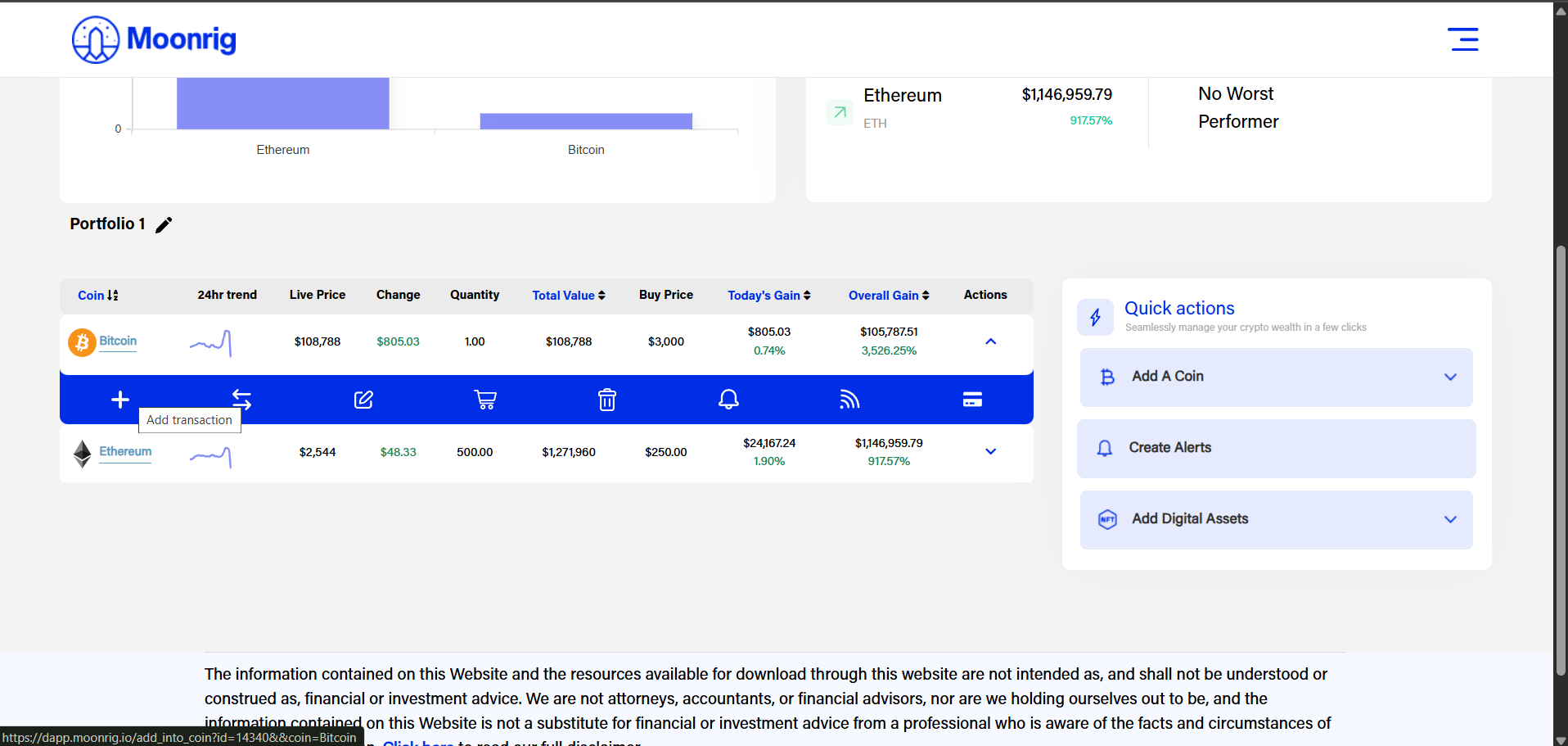The width and height of the screenshot is (1568, 746).
Task: Click the NFT badge icon in Add Digital Assets
Action: pyautogui.click(x=1107, y=519)
